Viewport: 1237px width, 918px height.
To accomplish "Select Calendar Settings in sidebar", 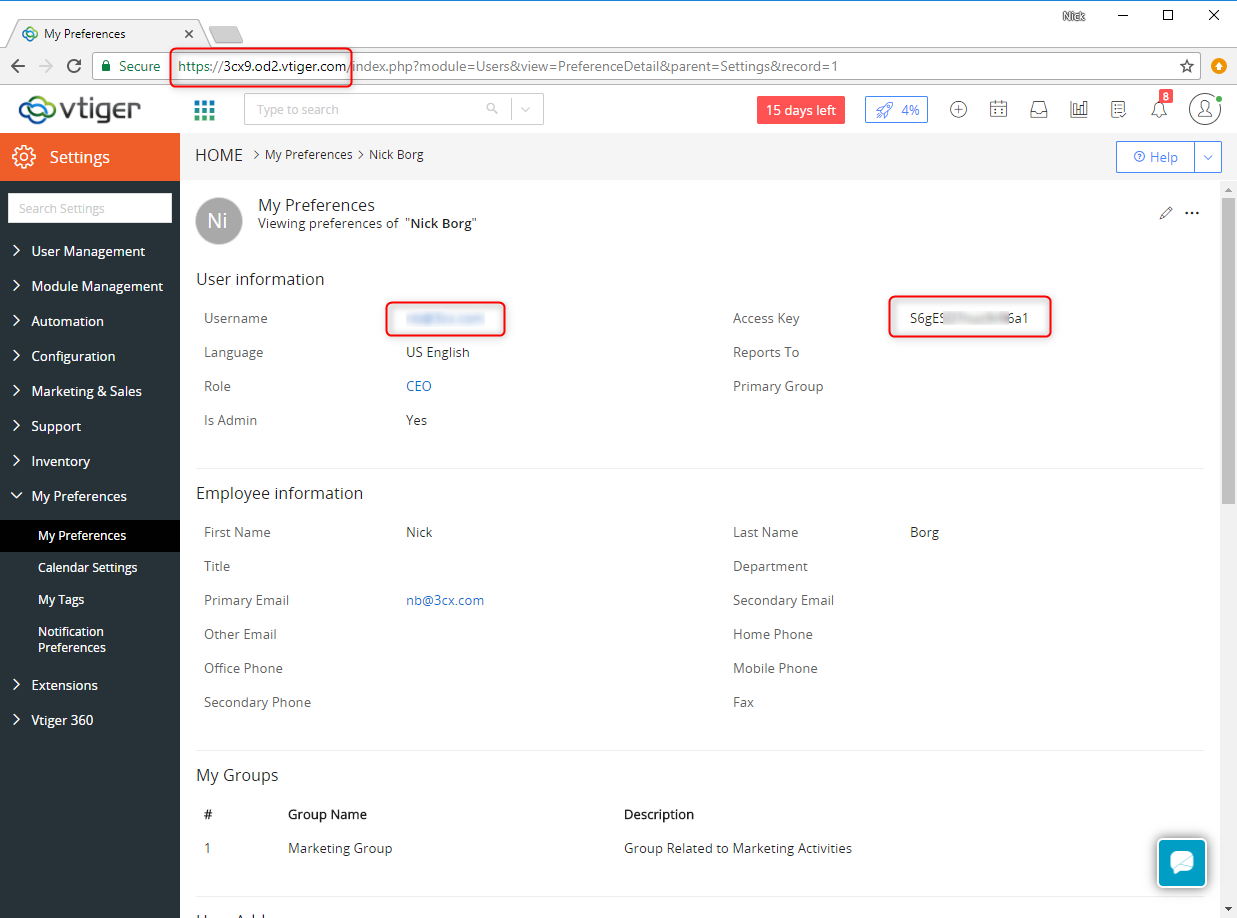I will pos(88,567).
